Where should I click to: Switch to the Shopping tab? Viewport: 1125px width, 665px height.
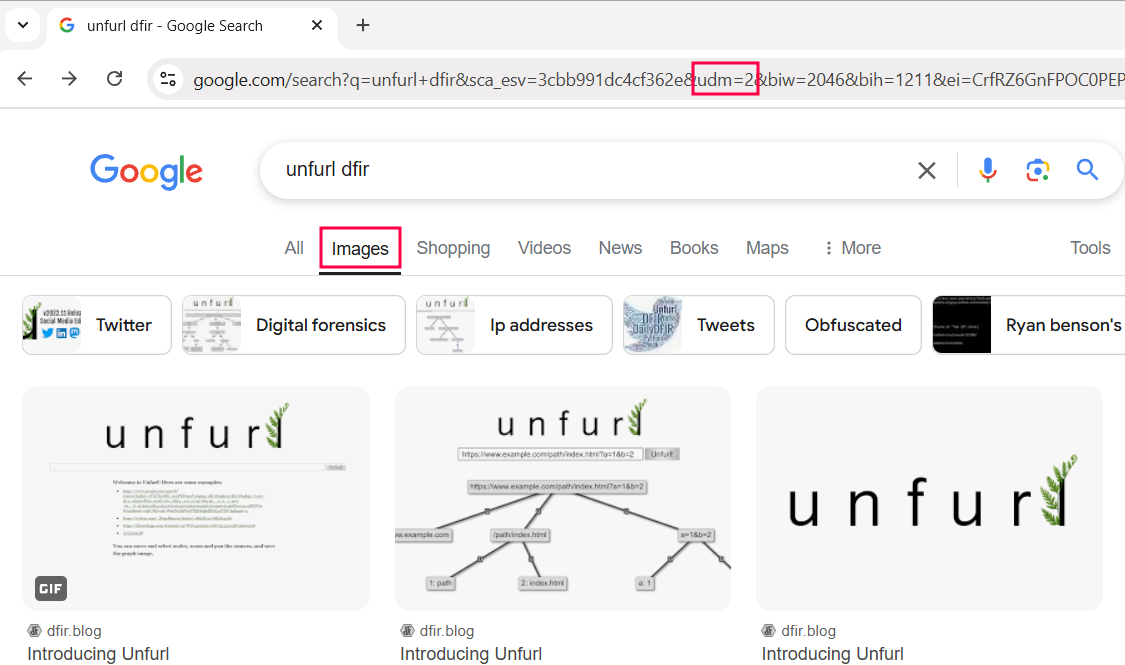click(453, 247)
